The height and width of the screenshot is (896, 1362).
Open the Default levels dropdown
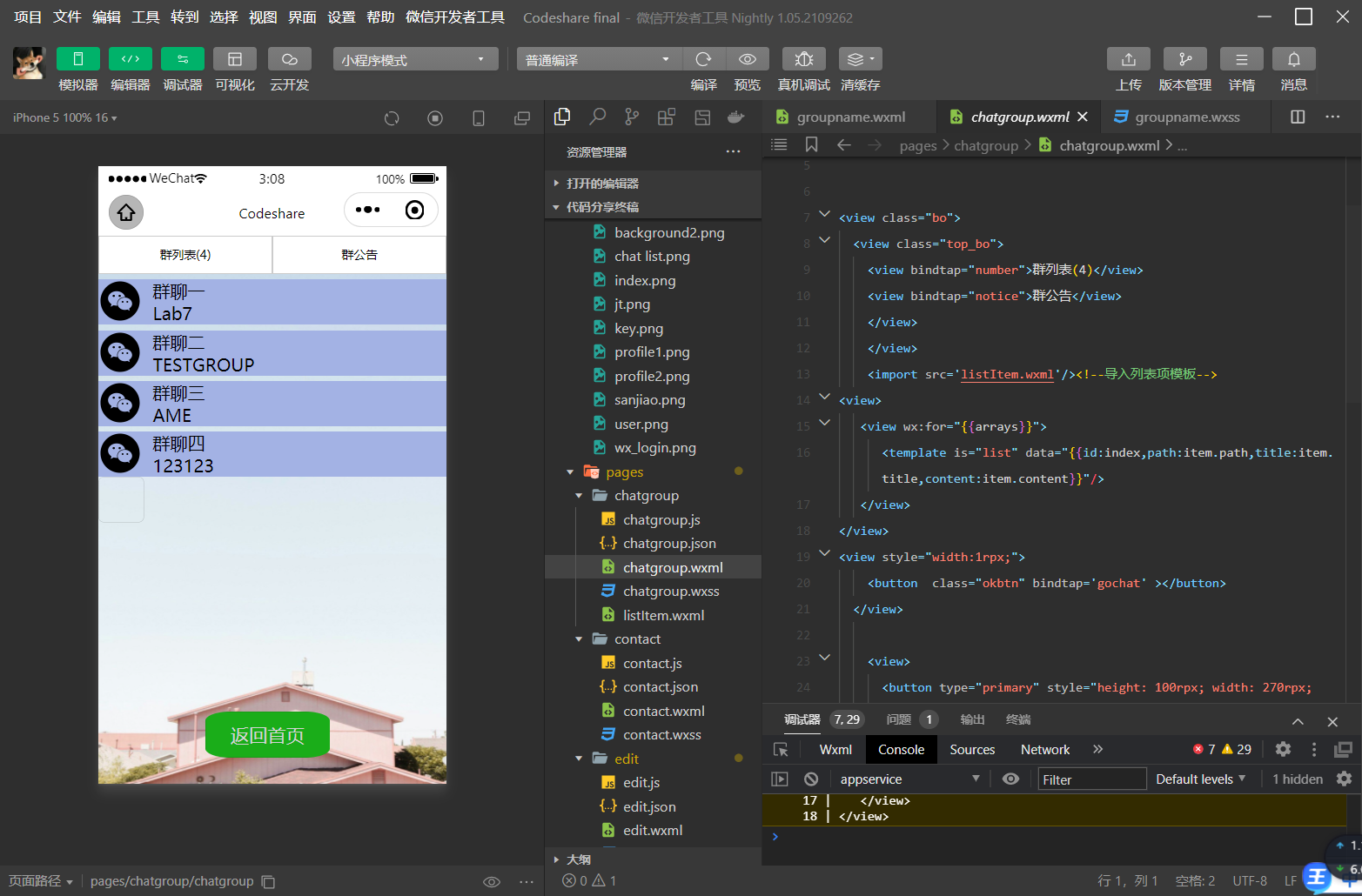[x=1200, y=779]
